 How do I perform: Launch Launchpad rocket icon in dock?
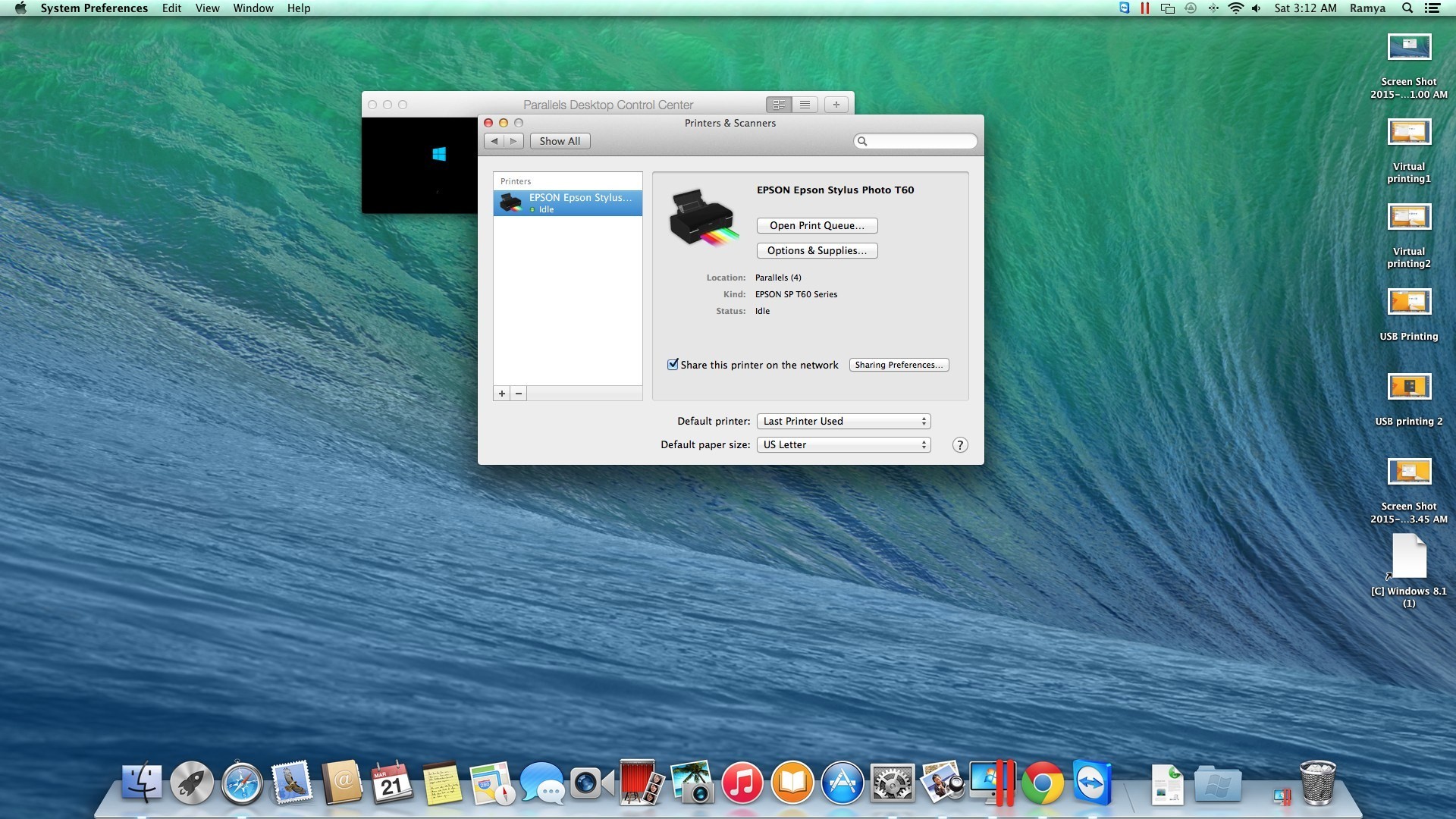(192, 783)
